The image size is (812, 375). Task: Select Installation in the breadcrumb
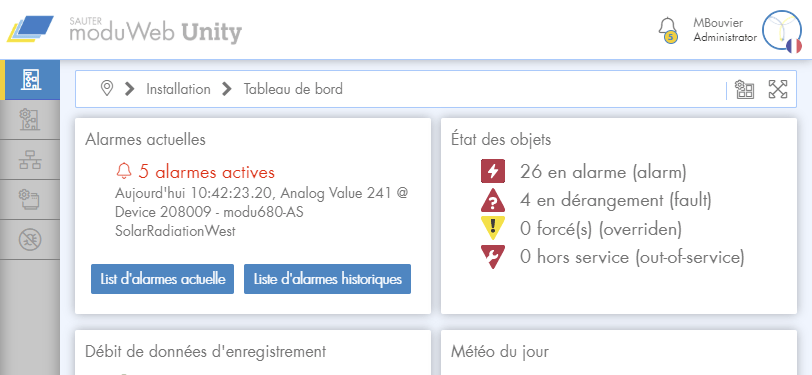point(178,89)
